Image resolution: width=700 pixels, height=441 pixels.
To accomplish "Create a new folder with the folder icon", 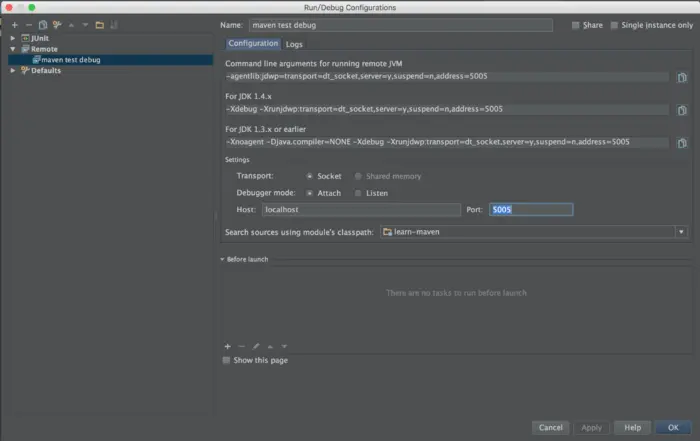I will click(100, 25).
